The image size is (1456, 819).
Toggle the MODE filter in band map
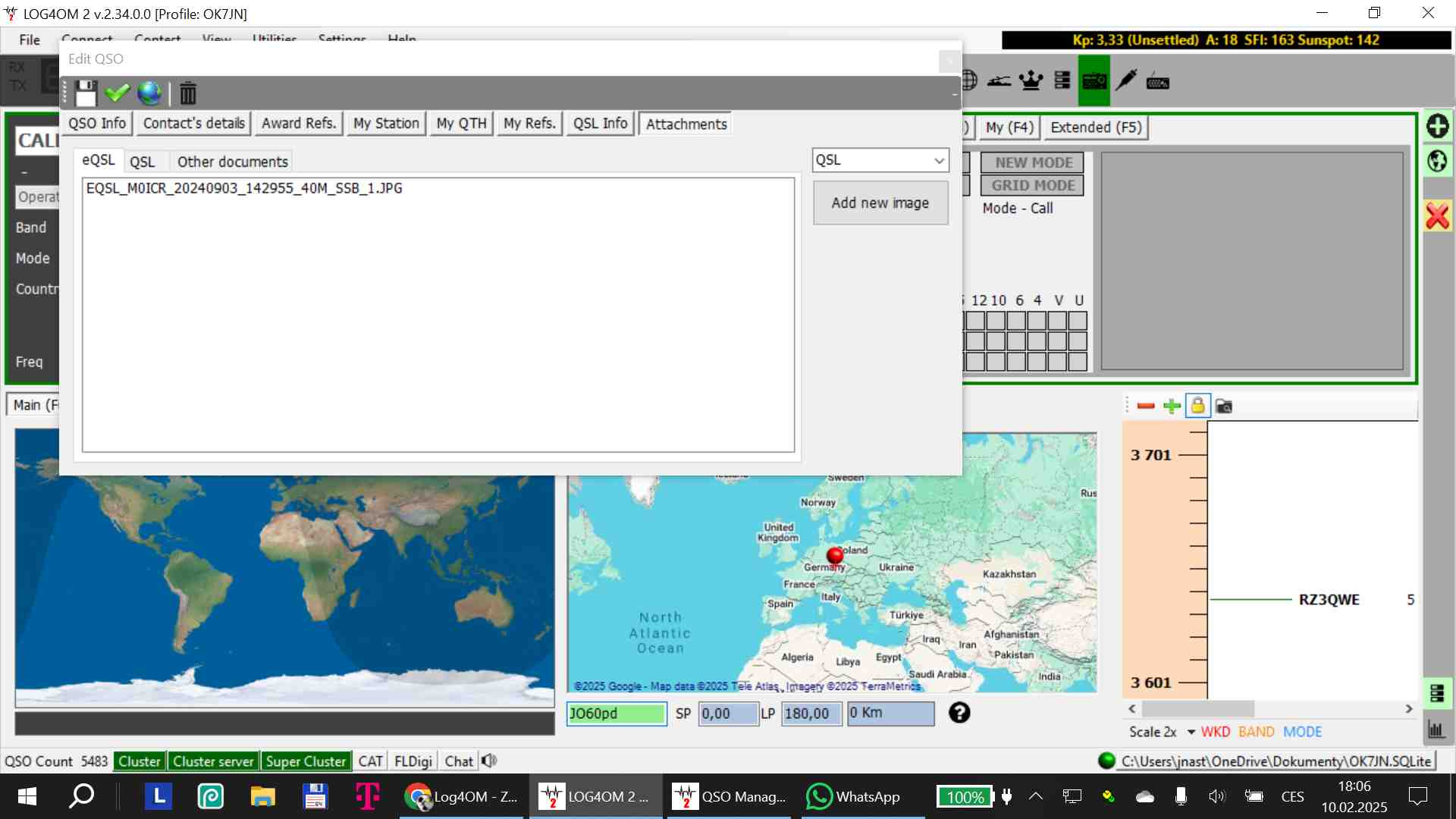click(x=1303, y=732)
